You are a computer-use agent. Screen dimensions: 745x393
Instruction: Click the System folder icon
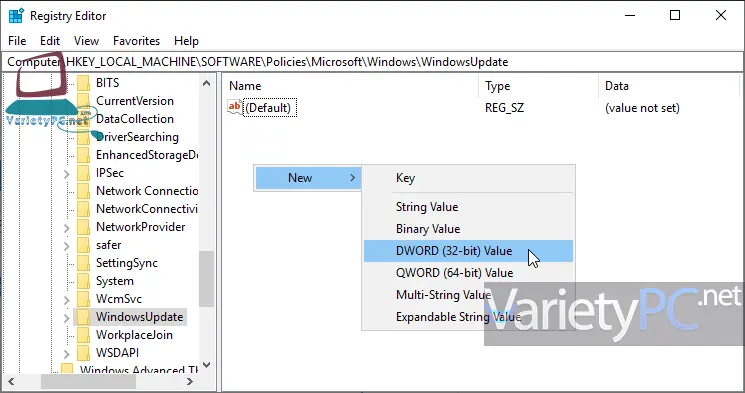pyautogui.click(x=84, y=281)
